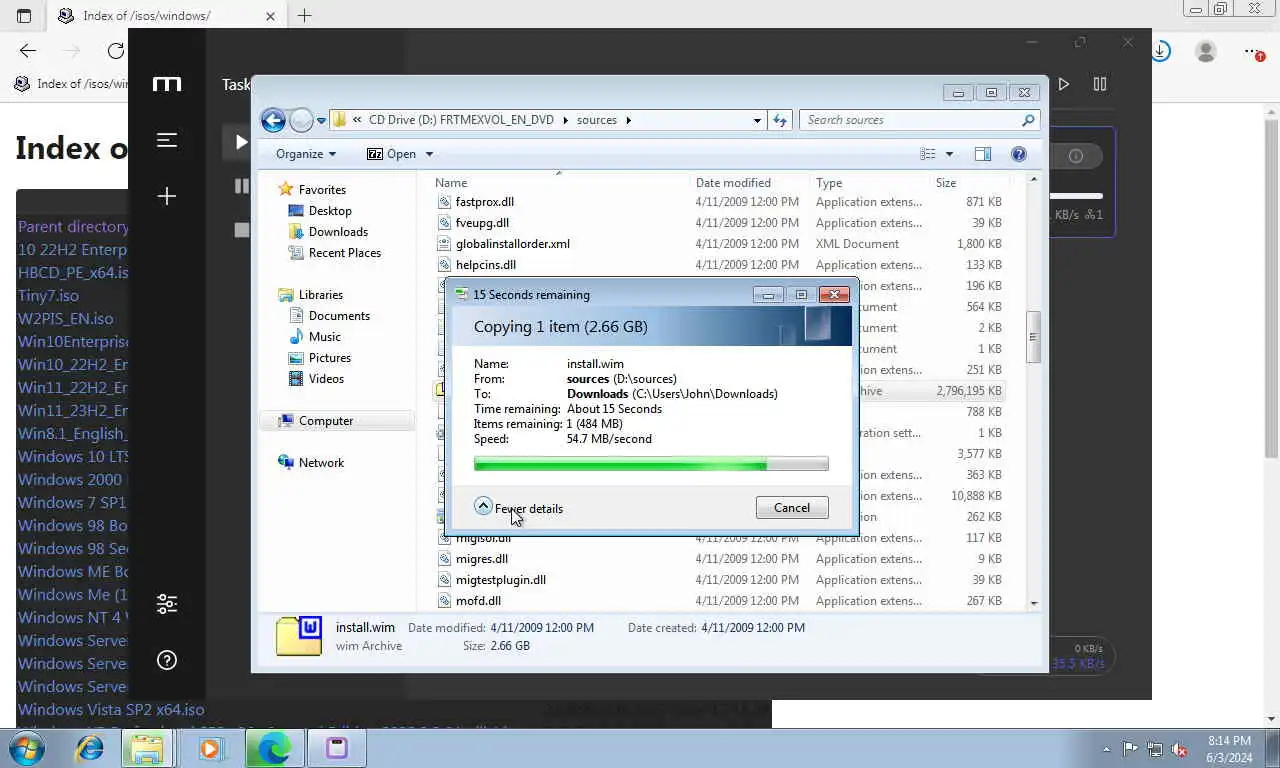Image resolution: width=1280 pixels, height=768 pixels.
Task: Click Explorer's blue Back arrow button
Action: 273,120
